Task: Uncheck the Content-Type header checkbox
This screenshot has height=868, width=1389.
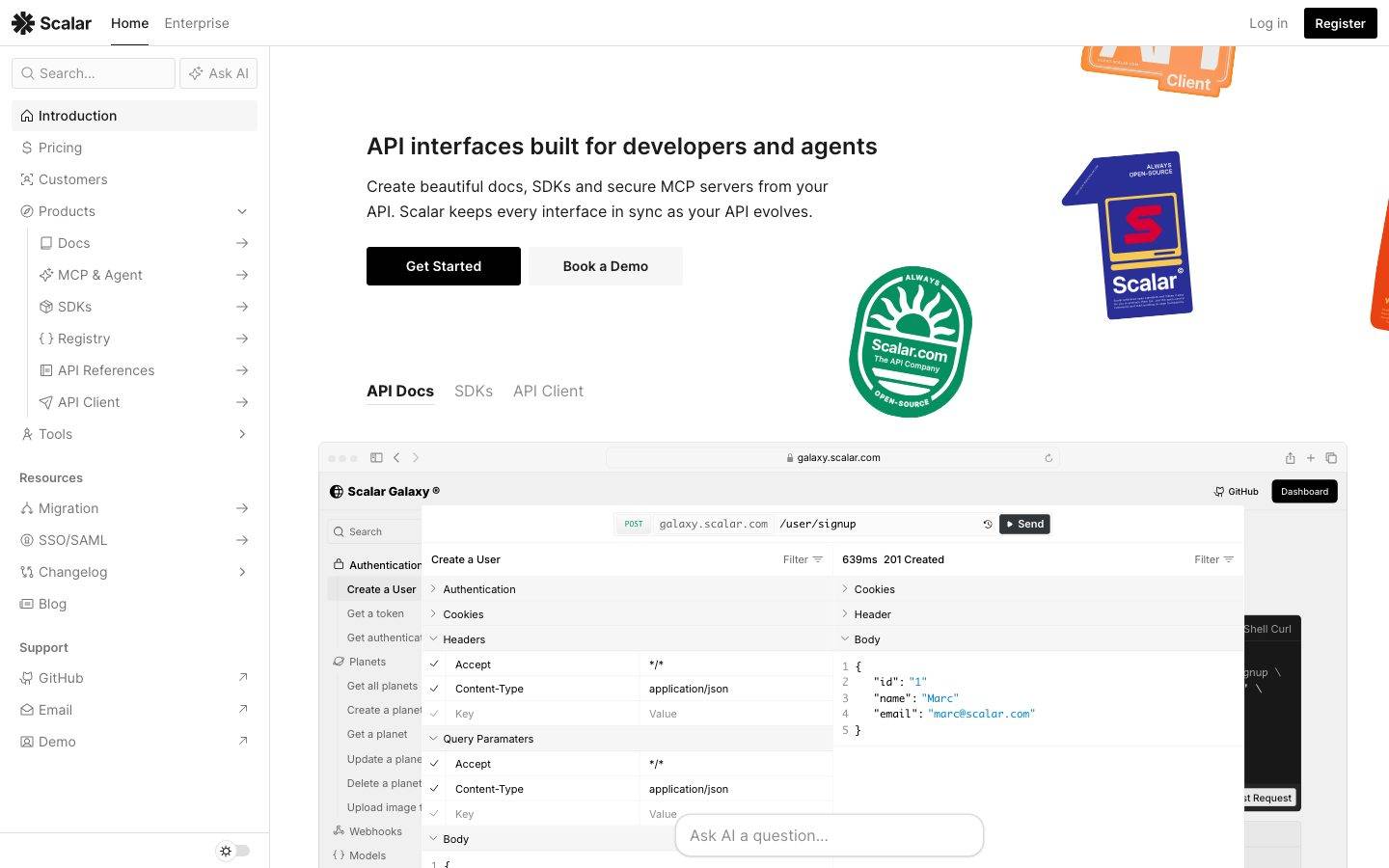Action: tap(434, 689)
